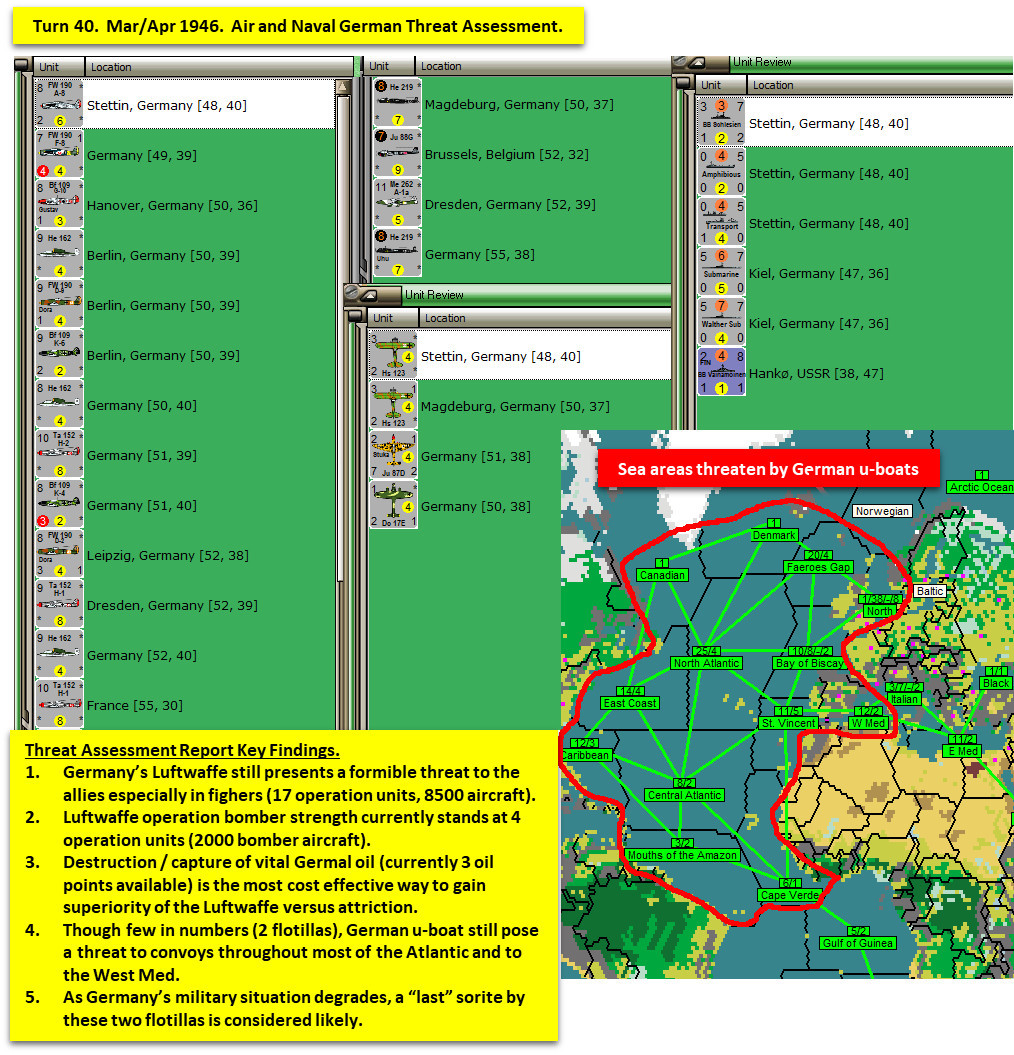Viewport: 1014px width, 1055px height.
Task: Select the Bf 109 K-6 unit in Berlin
Action: (59, 354)
